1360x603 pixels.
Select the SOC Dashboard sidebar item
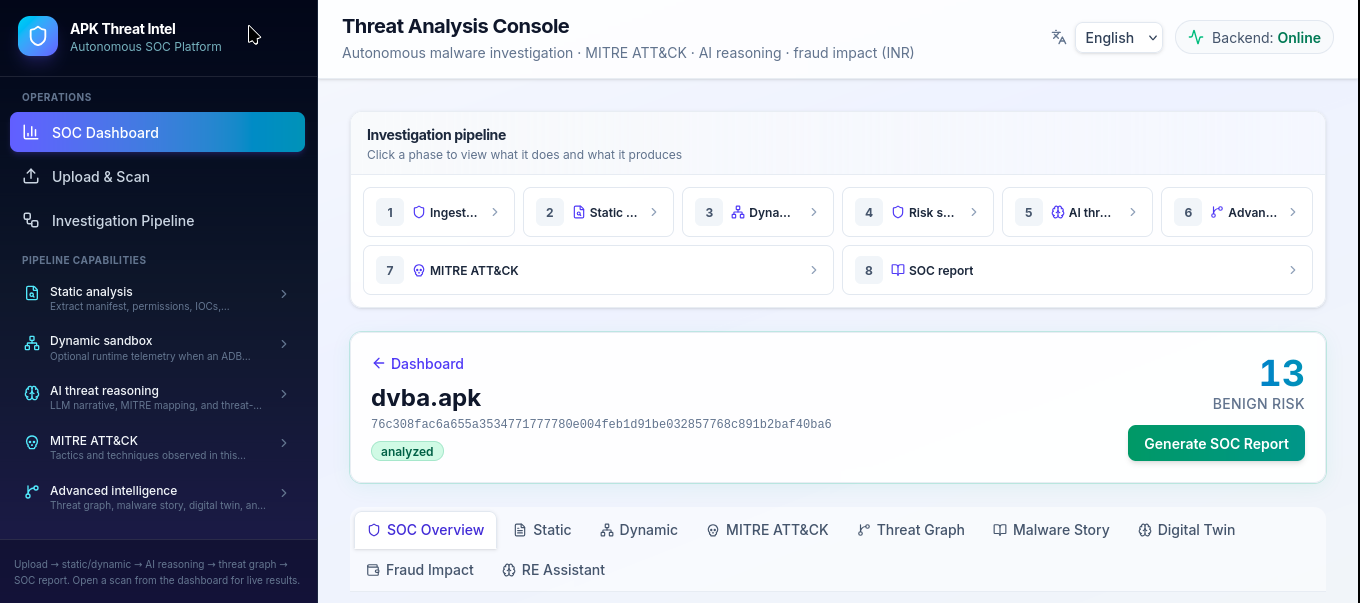pos(157,132)
